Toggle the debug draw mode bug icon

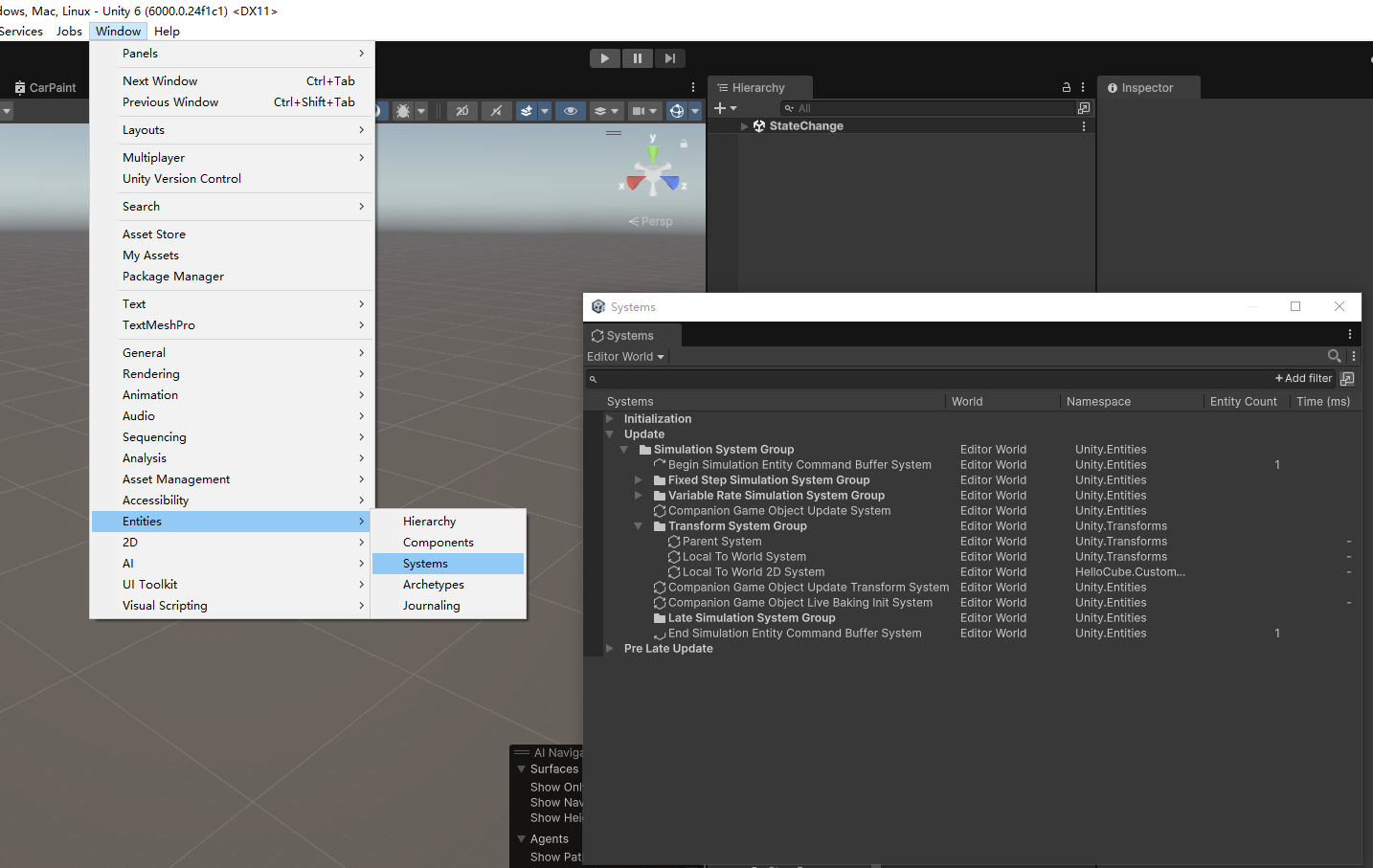click(404, 111)
